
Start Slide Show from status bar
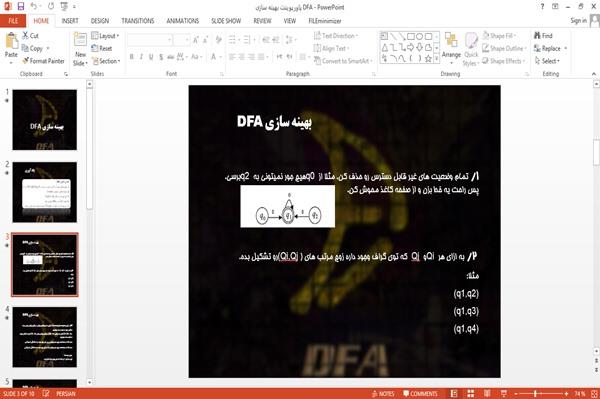(x=504, y=394)
